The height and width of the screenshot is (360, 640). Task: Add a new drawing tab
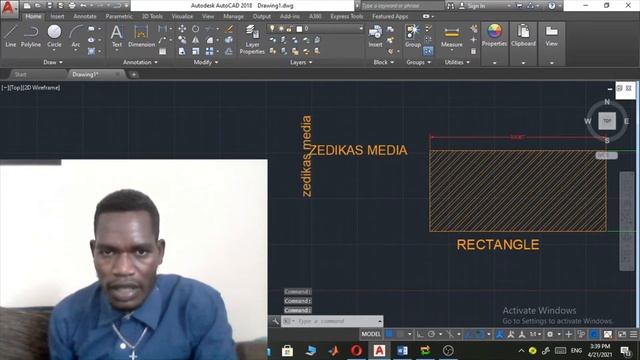[x=133, y=74]
